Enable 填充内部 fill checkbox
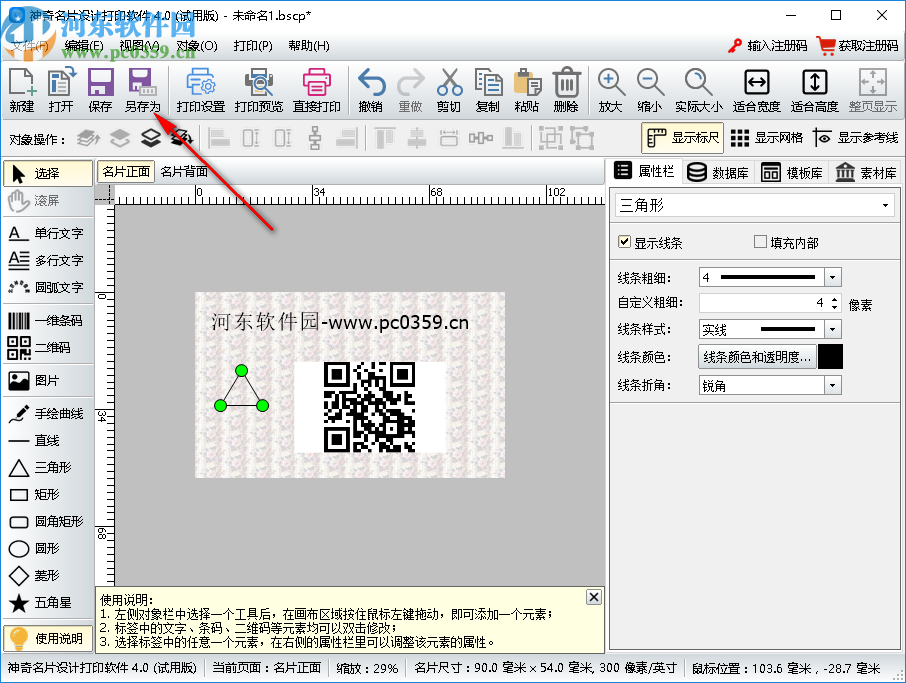The width and height of the screenshot is (906, 683). click(760, 242)
